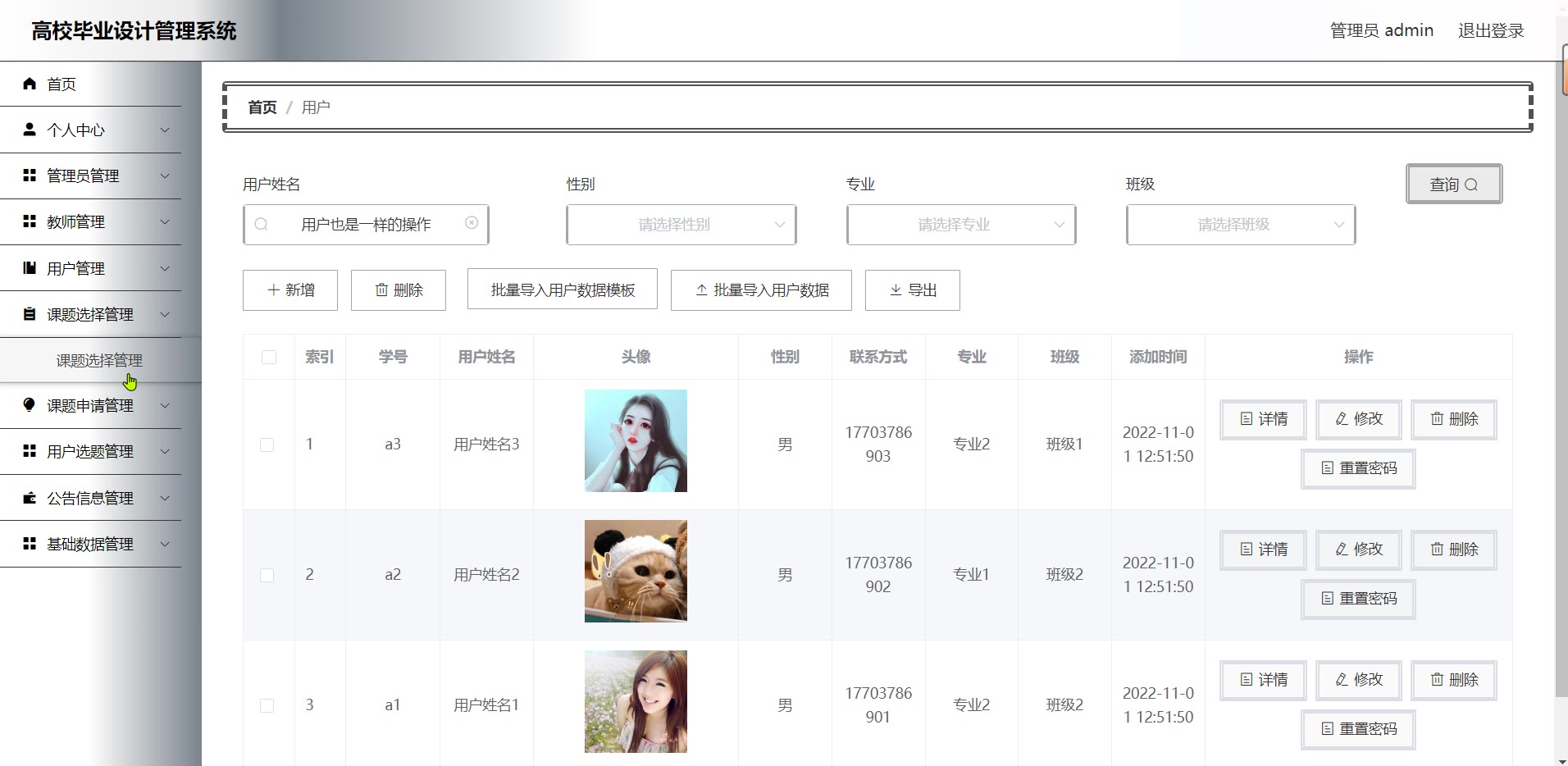Click the 详情 document icon for 用户姓名1
This screenshot has width=1568, height=766.
(1247, 680)
